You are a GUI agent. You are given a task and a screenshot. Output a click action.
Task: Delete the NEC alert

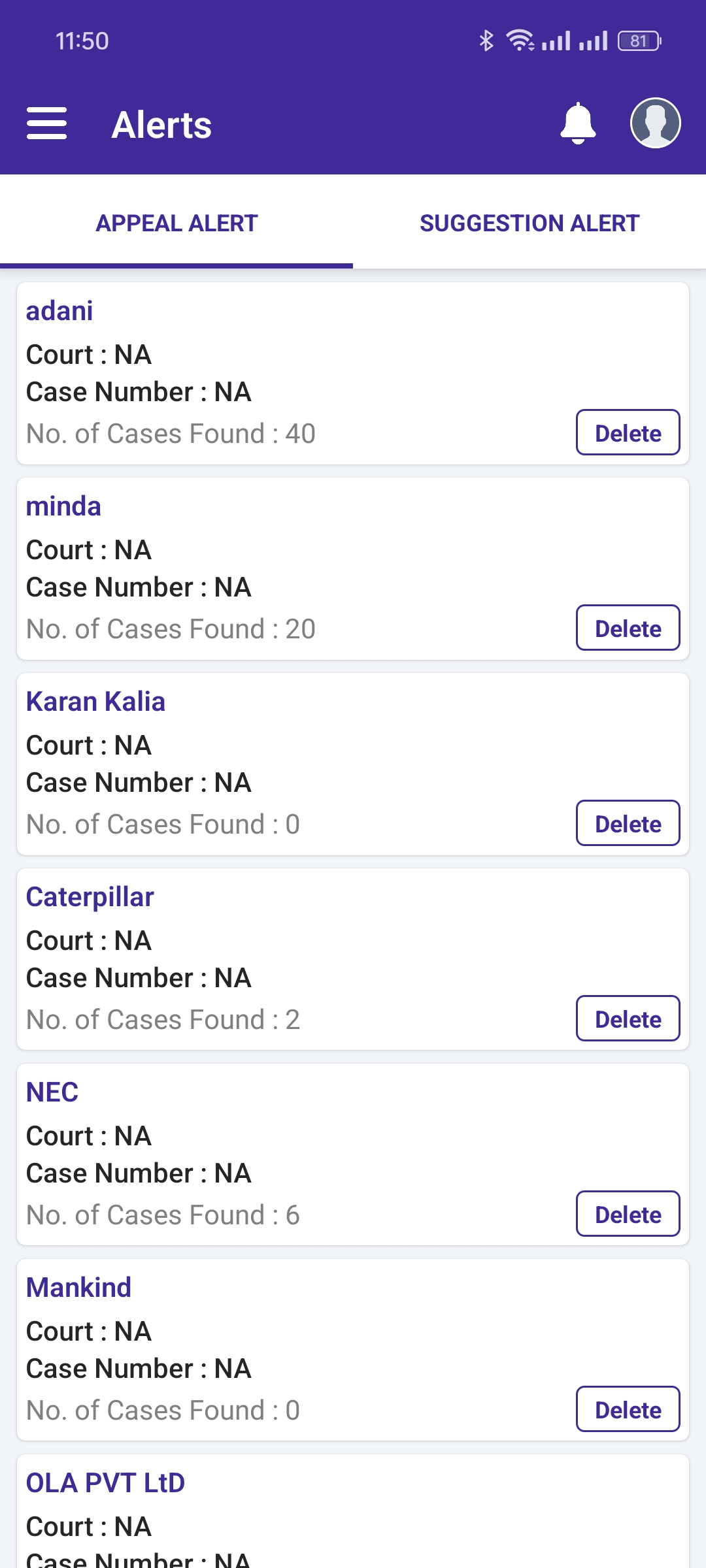pyautogui.click(x=628, y=1214)
